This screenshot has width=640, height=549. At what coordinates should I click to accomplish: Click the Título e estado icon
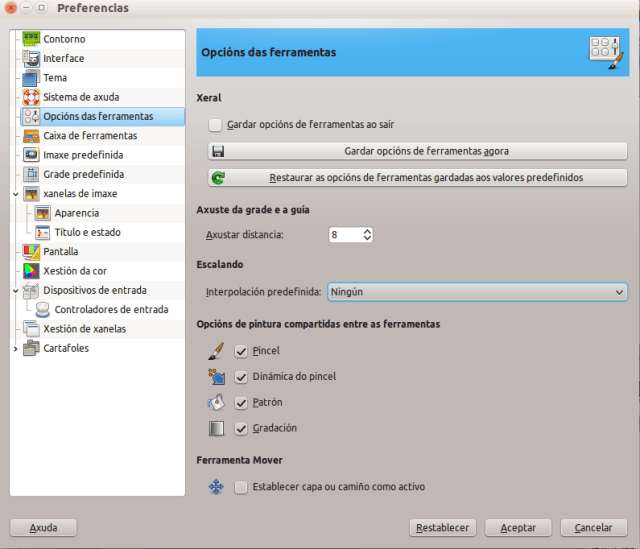[42, 232]
